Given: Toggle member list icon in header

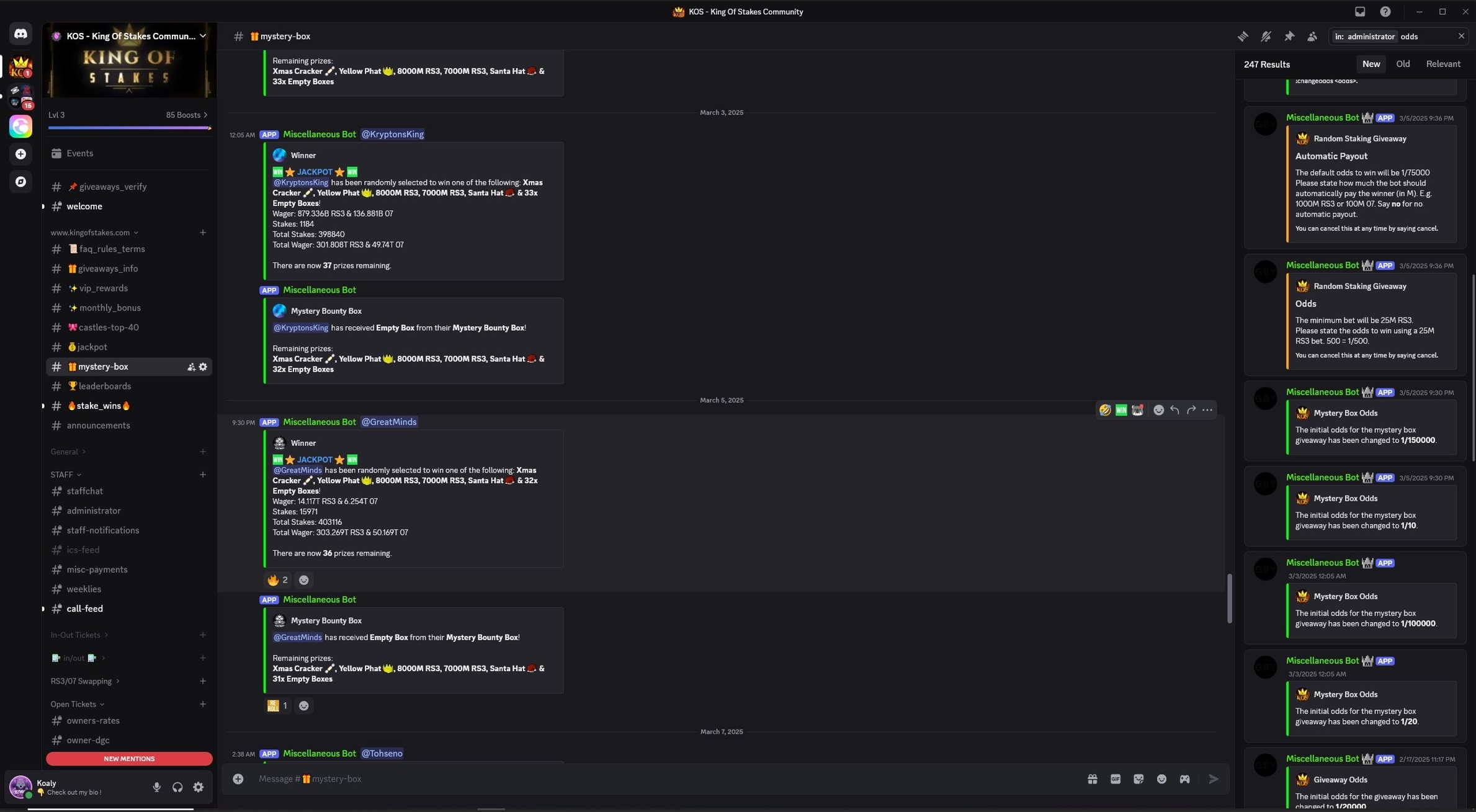Looking at the screenshot, I should (1312, 37).
